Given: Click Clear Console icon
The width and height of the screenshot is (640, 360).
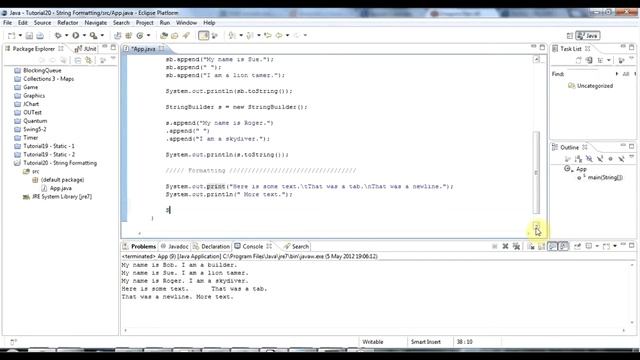Looking at the screenshot, I should (531, 246).
